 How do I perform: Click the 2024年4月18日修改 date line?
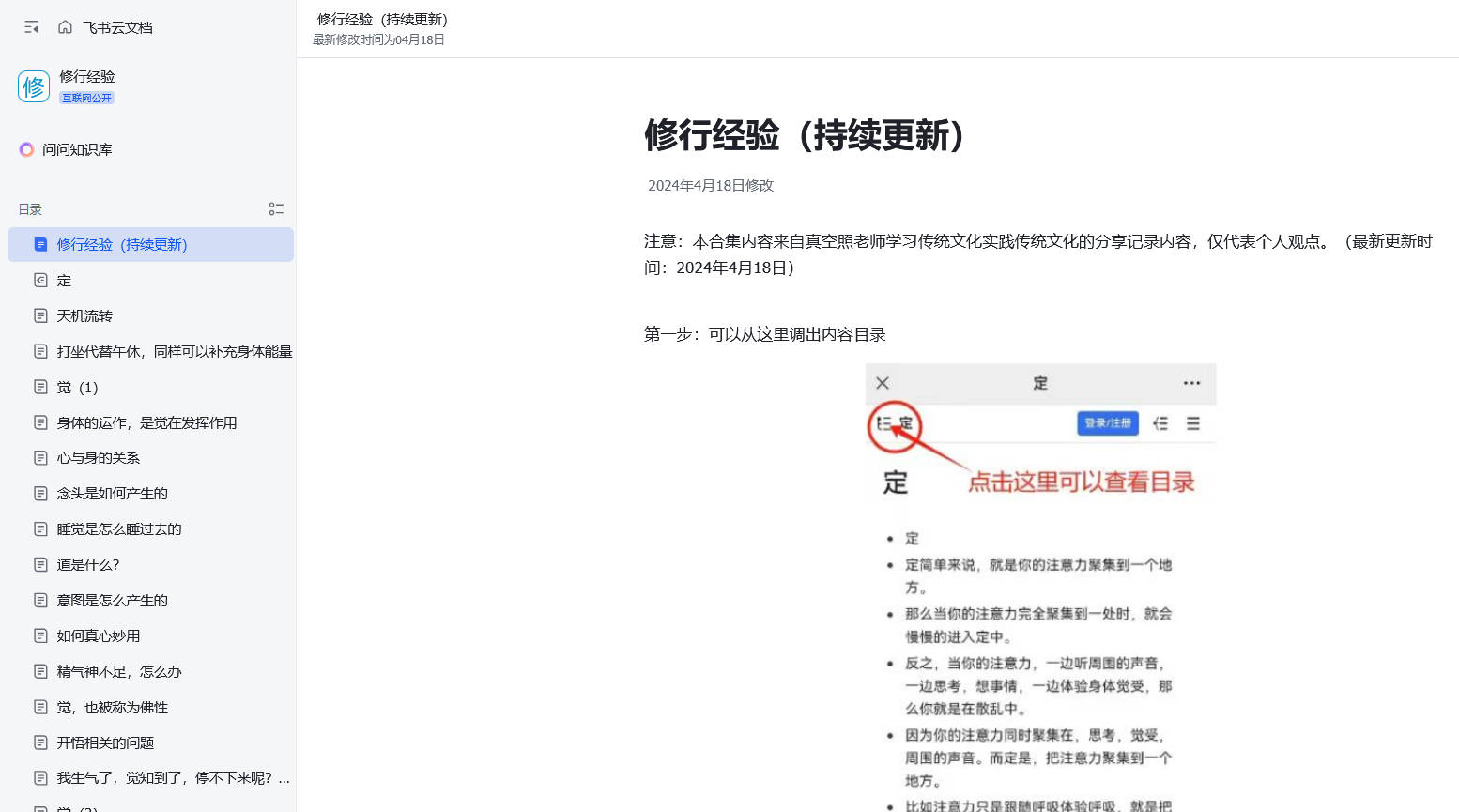coord(711,185)
